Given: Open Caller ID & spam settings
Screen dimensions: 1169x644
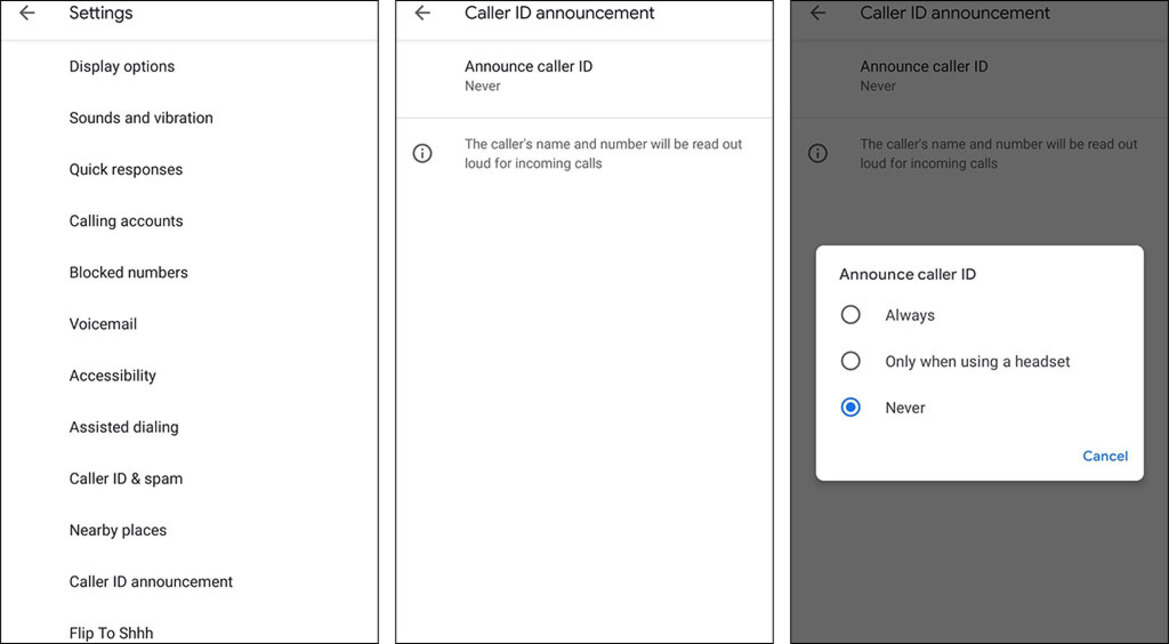Looking at the screenshot, I should tap(189, 478).
